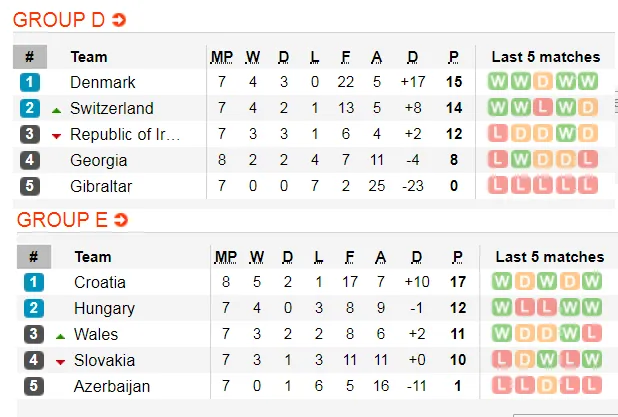Click the GROUP D heading
Screen dimensions: 618x417
tap(59, 20)
